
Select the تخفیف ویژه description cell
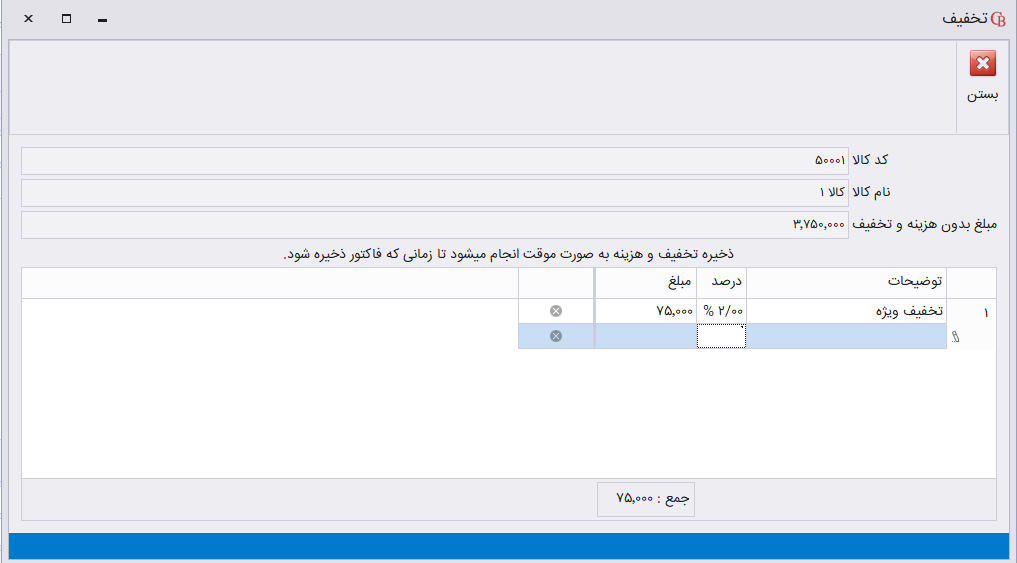coord(846,311)
